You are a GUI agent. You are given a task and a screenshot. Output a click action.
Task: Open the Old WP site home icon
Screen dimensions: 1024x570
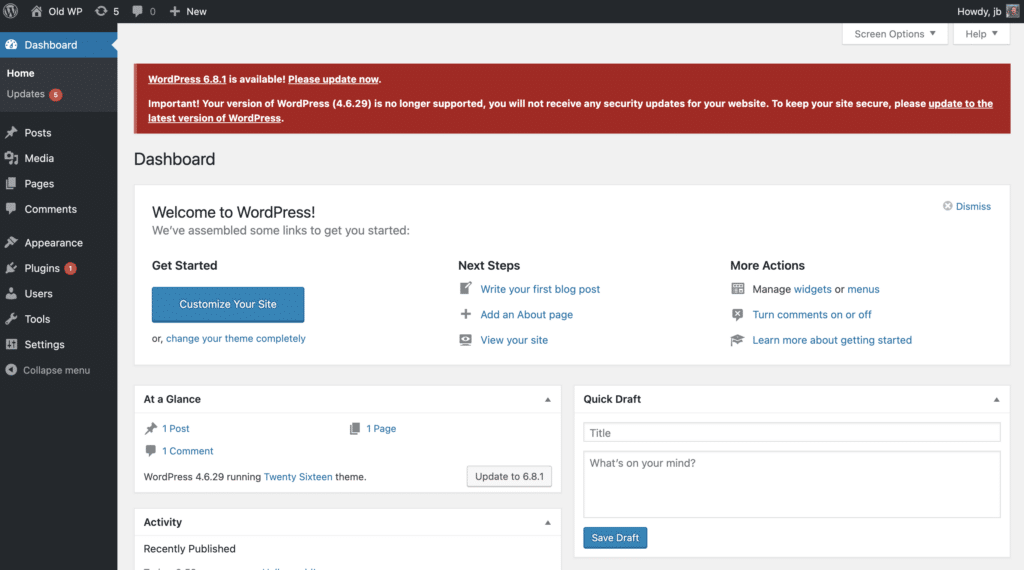[37, 11]
